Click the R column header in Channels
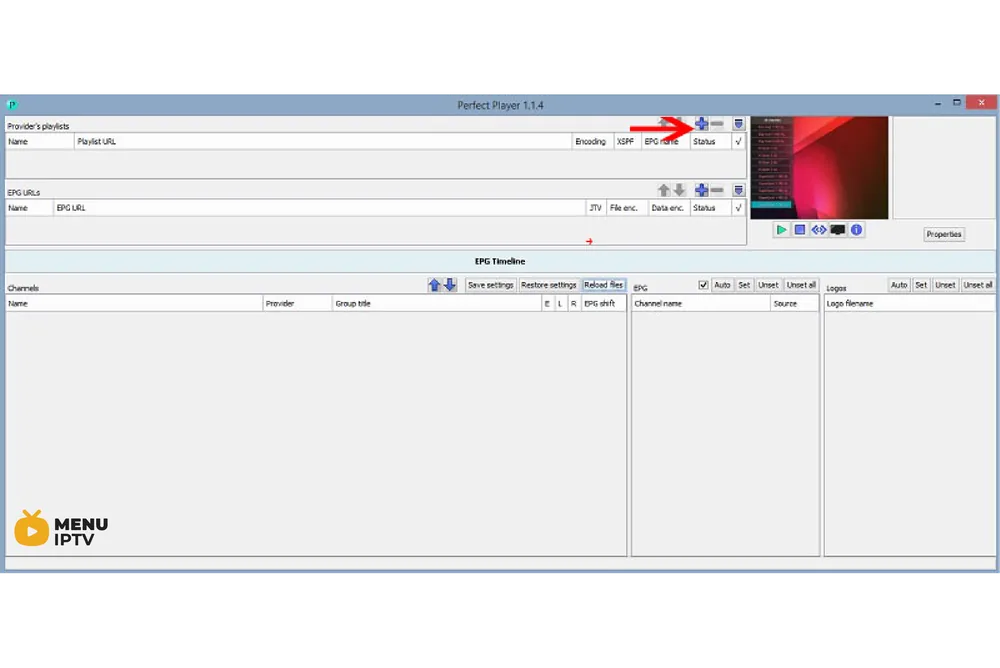Image resolution: width=1000 pixels, height=668 pixels. point(573,304)
